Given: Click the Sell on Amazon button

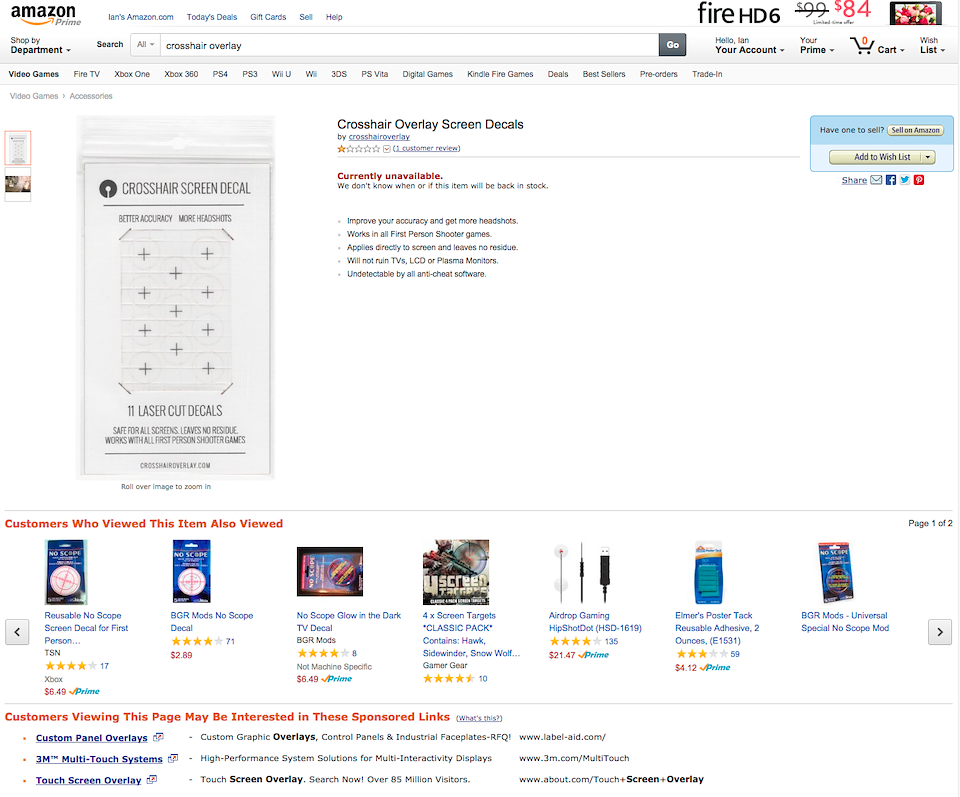Looking at the screenshot, I should [915, 130].
